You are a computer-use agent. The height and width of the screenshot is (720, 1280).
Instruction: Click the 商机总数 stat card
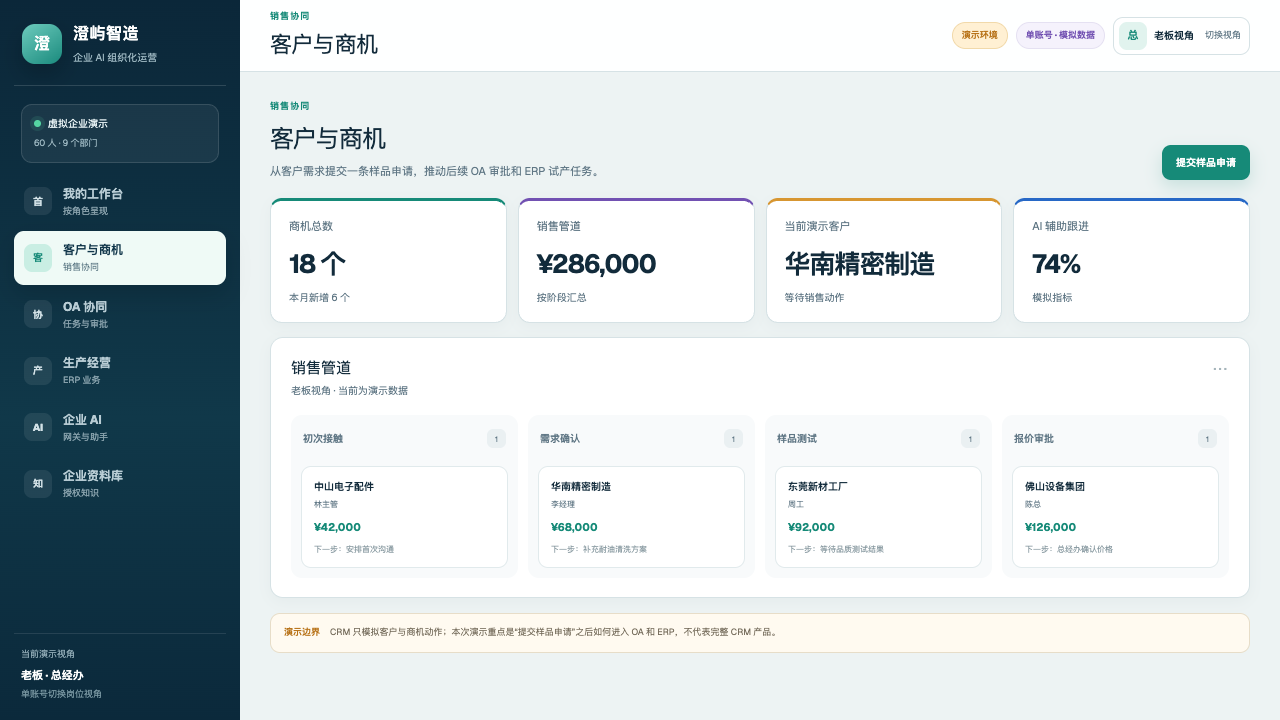pyautogui.click(x=388, y=260)
